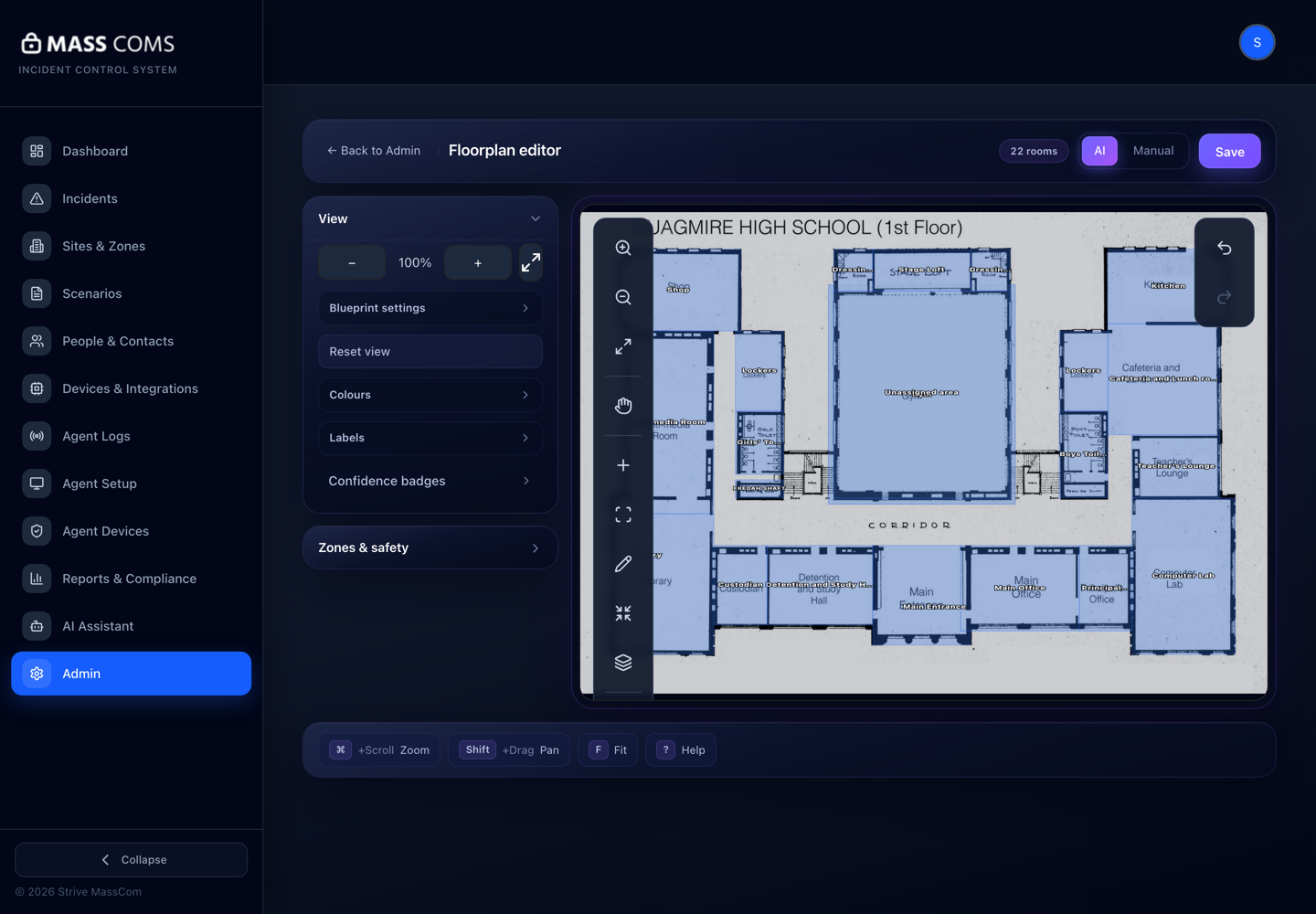Image resolution: width=1316 pixels, height=914 pixels.
Task: Click the CORRIDOR label on the floorplan
Action: [909, 526]
